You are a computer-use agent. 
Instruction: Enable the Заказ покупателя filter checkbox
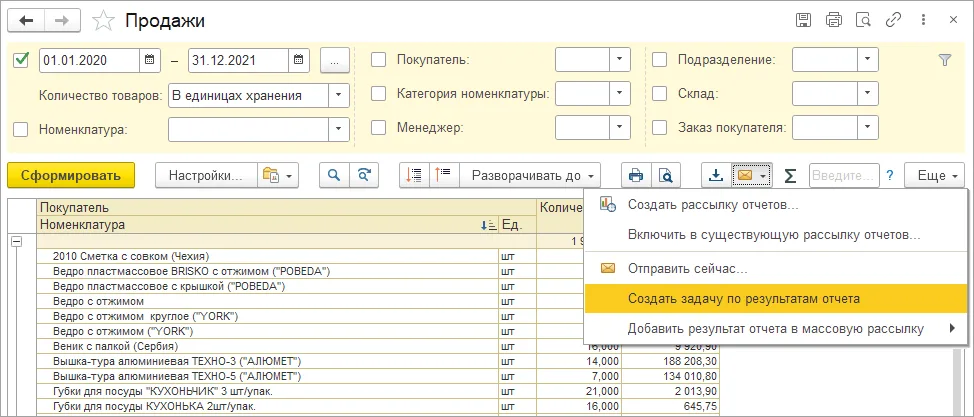(659, 129)
